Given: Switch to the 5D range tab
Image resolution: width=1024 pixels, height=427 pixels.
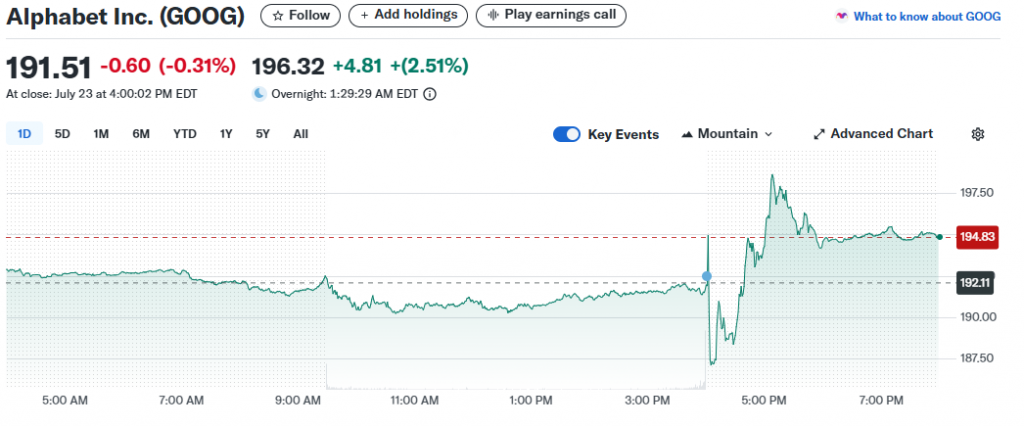Looking at the screenshot, I should click(62, 134).
